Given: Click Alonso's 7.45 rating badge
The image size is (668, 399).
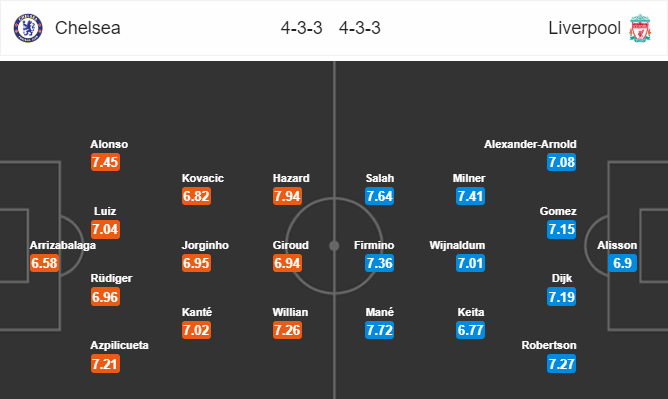Looking at the screenshot, I should point(105,162).
